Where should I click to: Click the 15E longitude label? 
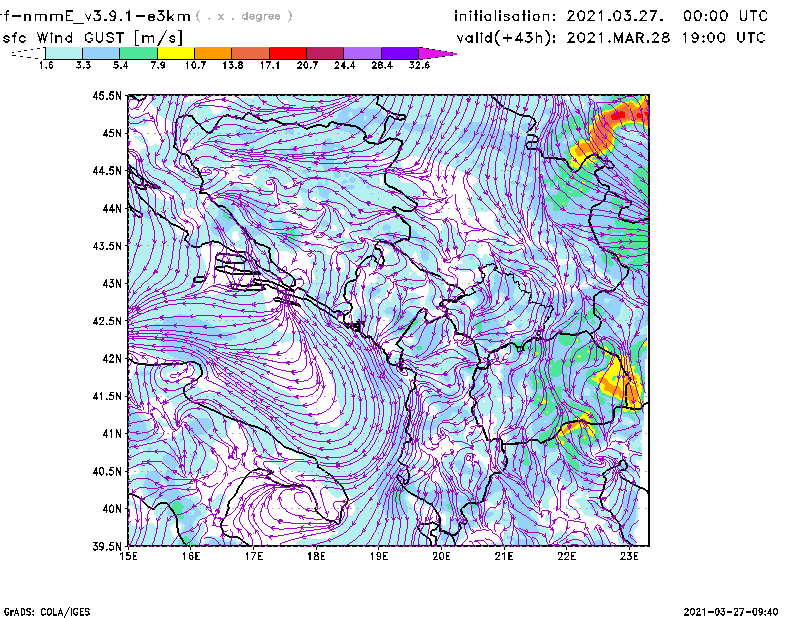coord(128,556)
